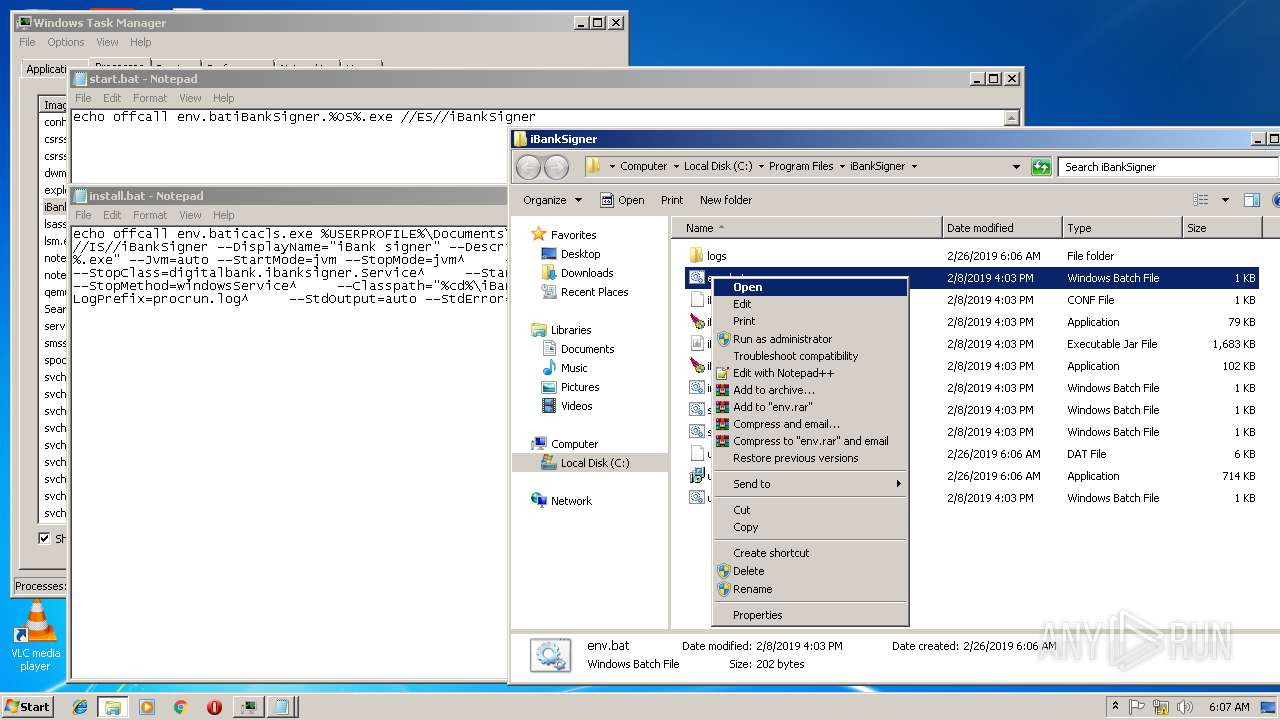Viewport: 1280px width, 720px height.
Task: Open the logs folder in the file list
Action: [x=717, y=256]
